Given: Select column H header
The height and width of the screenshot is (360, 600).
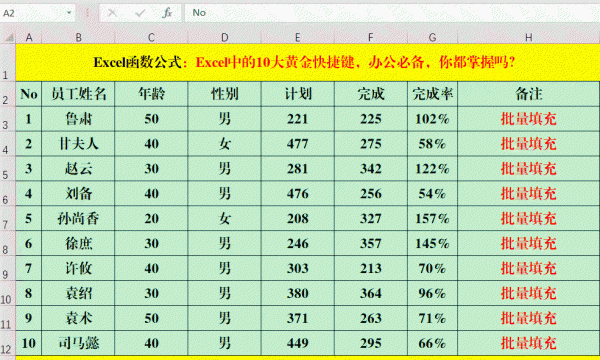Looking at the screenshot, I should point(528,37).
